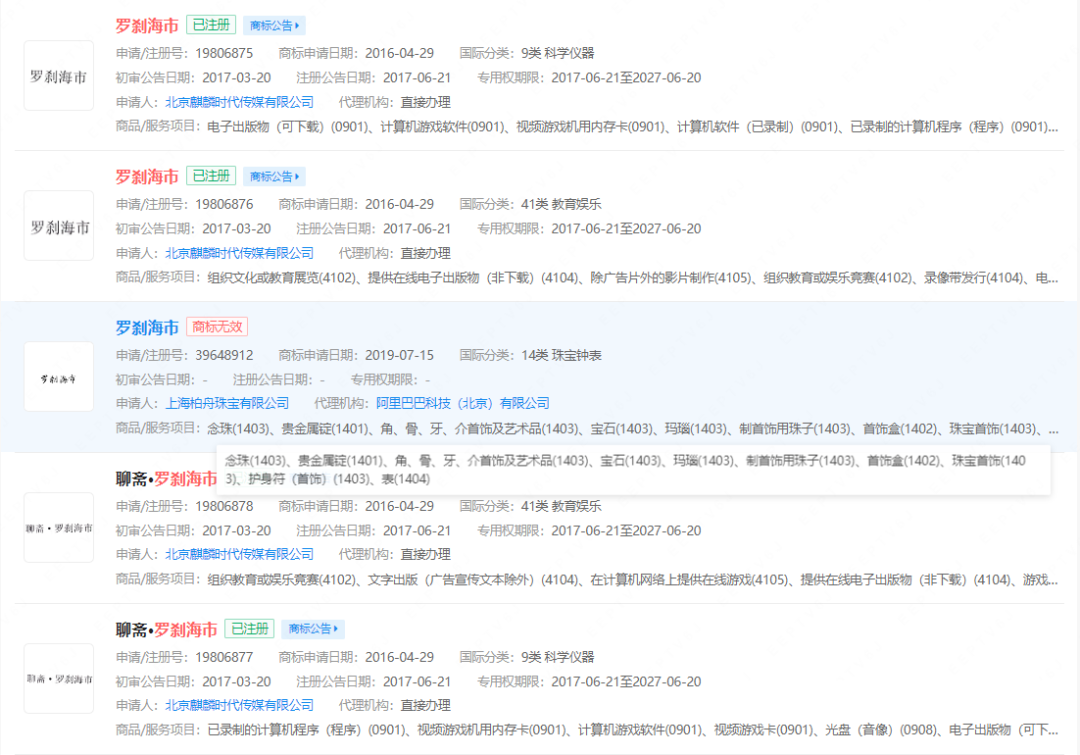Image resolution: width=1080 pixels, height=755 pixels.
Task: Click the 已注册 badge on the last result
Action: [x=248, y=628]
